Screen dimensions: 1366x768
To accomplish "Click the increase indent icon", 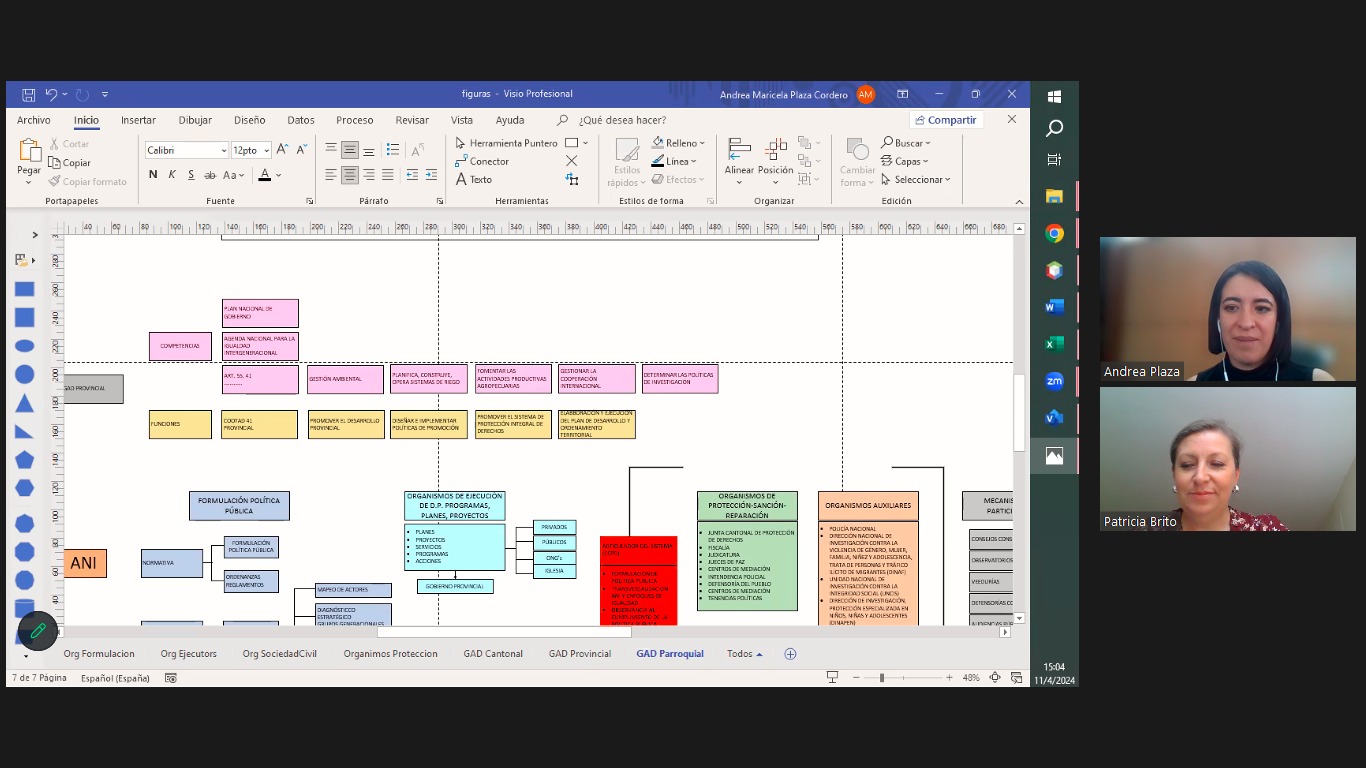I will pos(431,175).
